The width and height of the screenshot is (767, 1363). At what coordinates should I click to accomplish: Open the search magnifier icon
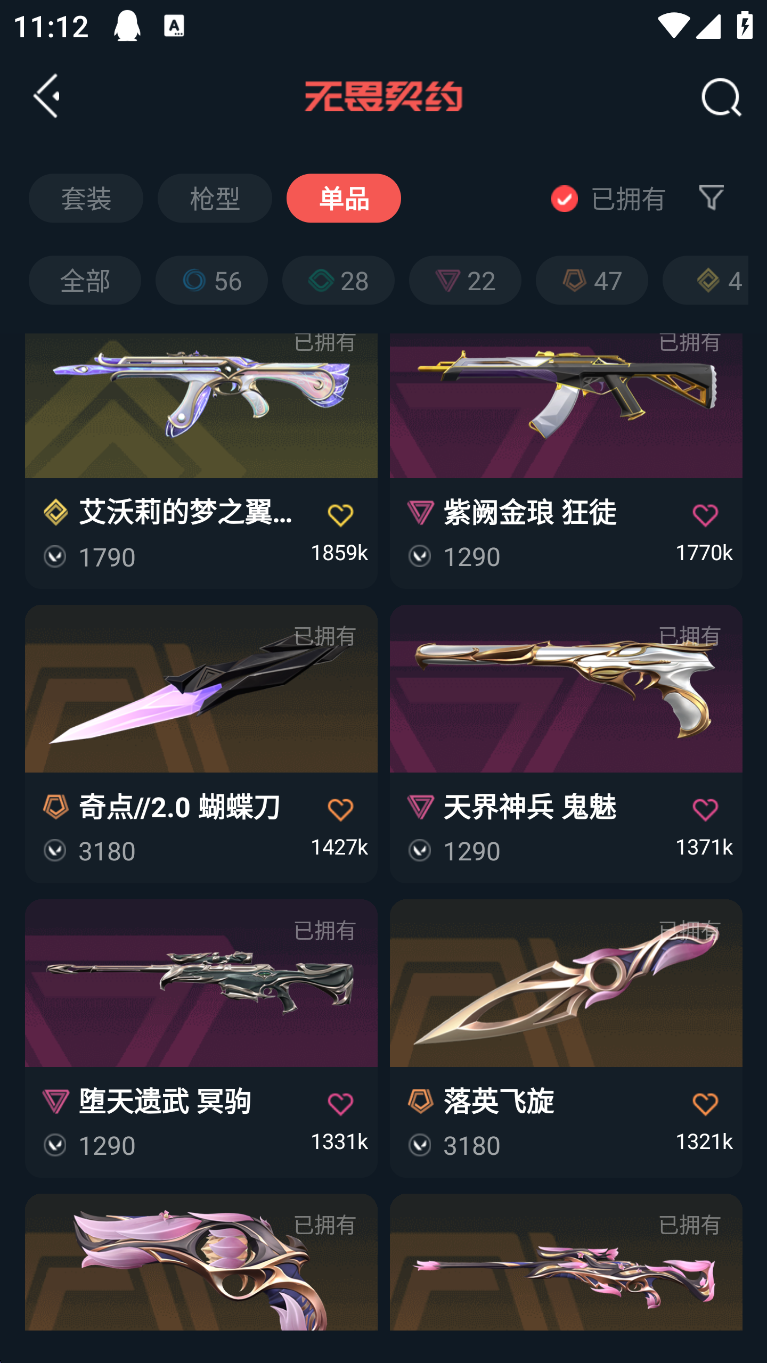coord(721,97)
